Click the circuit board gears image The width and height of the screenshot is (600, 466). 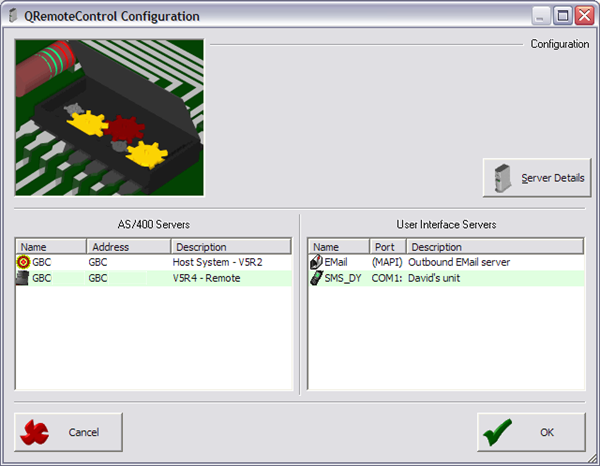pyautogui.click(x=109, y=118)
